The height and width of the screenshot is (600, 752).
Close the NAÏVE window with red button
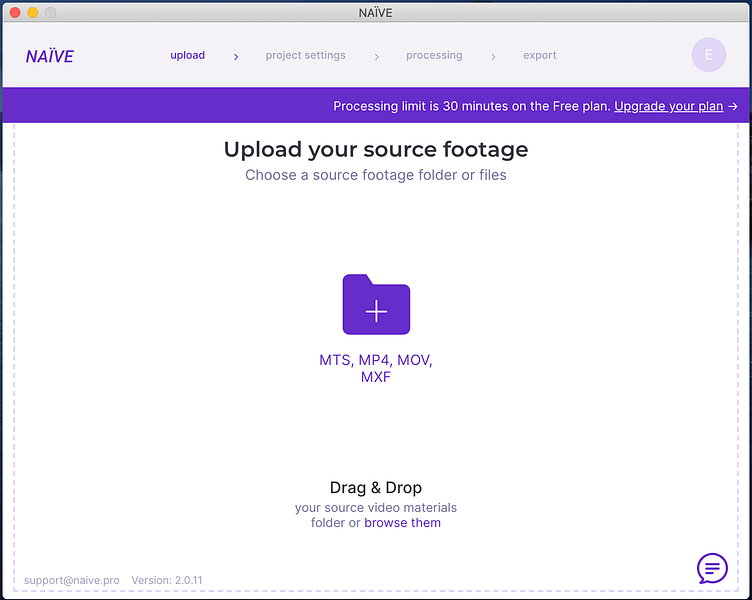[15, 12]
